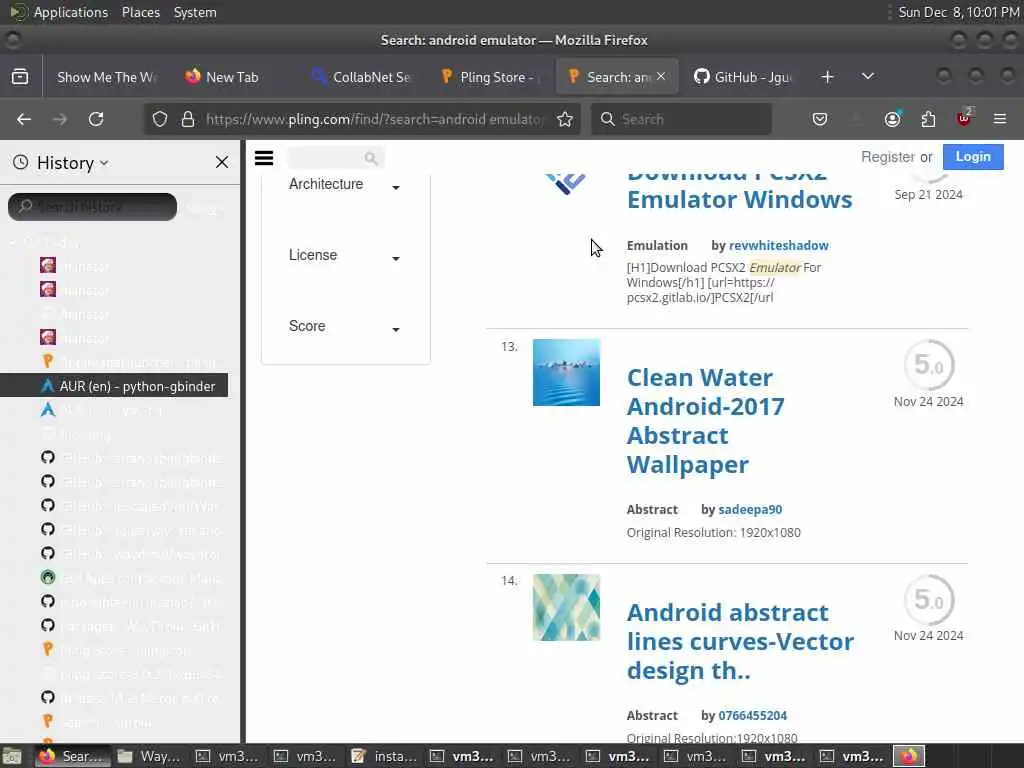This screenshot has height=768, width=1024.
Task: Open user 0766455204's profile link
Action: pos(752,716)
